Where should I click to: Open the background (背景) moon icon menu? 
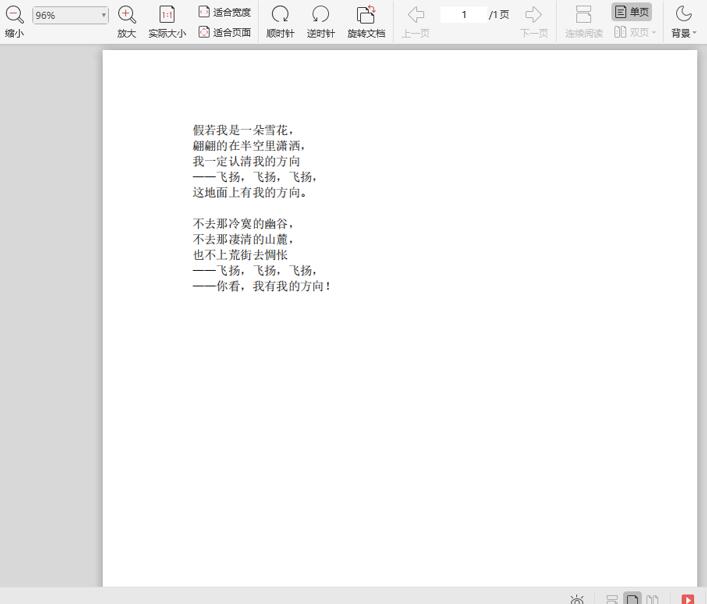coord(684,14)
